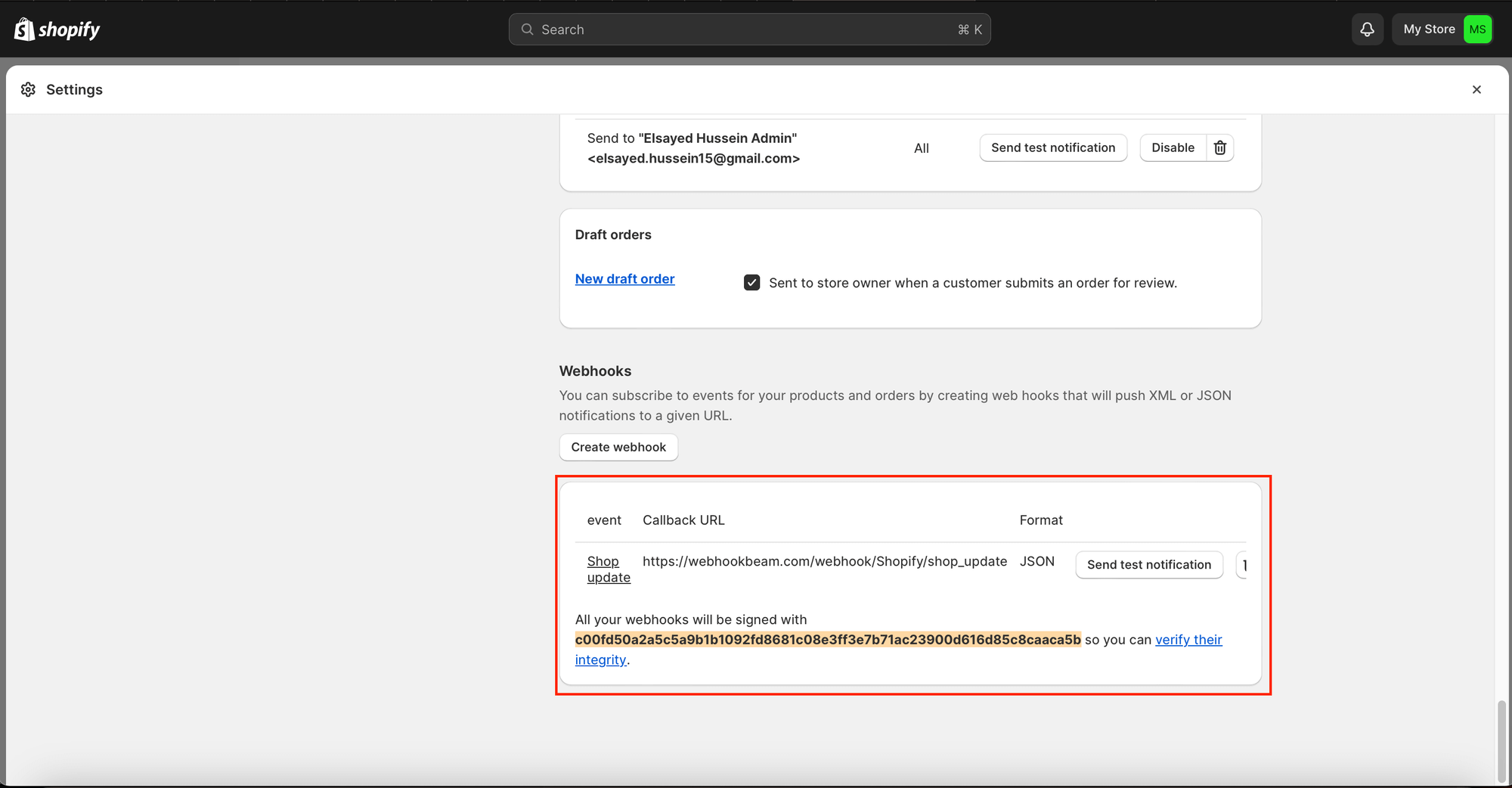
Task: Click the vertical scrollbar thumb
Action: coord(1501,741)
